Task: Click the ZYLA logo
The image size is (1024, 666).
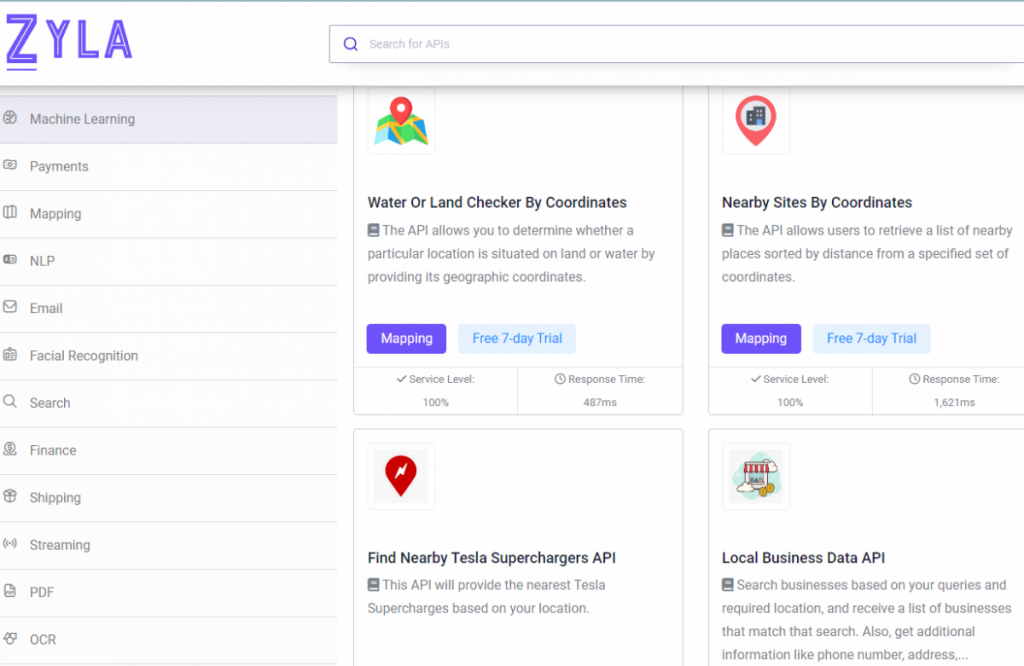Action: pos(69,41)
